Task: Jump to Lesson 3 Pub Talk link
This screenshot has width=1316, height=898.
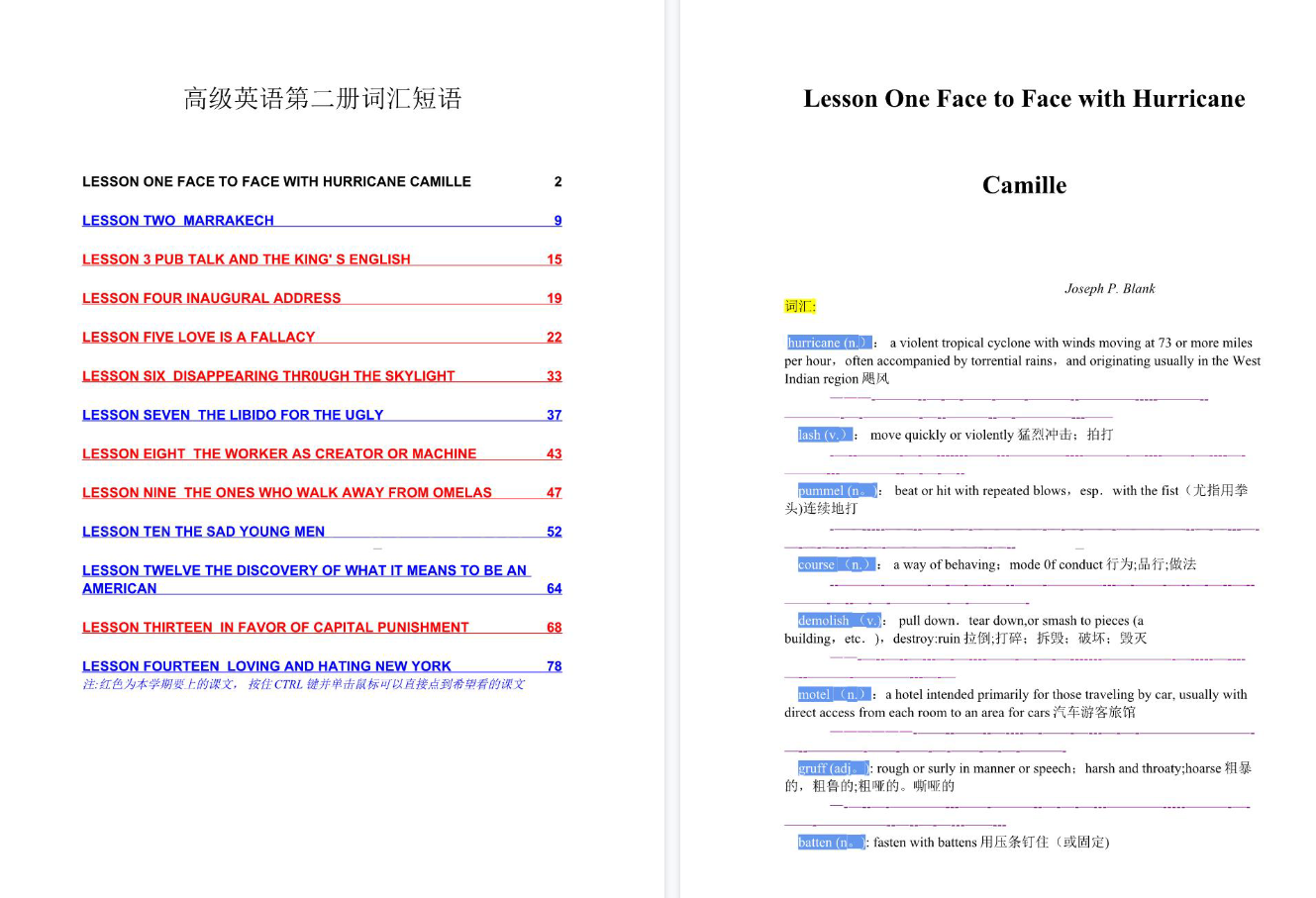Action: pos(246,259)
